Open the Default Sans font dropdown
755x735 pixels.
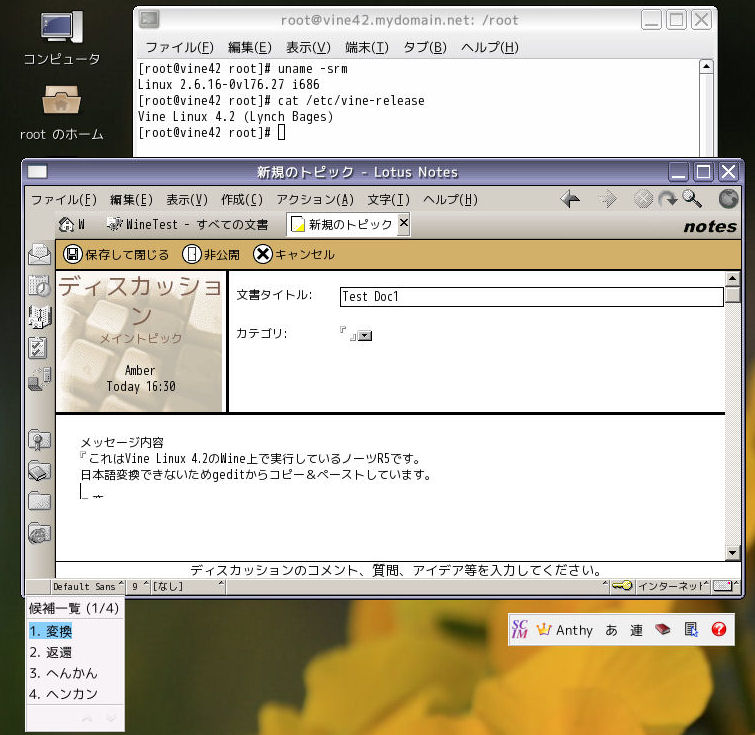pyautogui.click(x=87, y=586)
